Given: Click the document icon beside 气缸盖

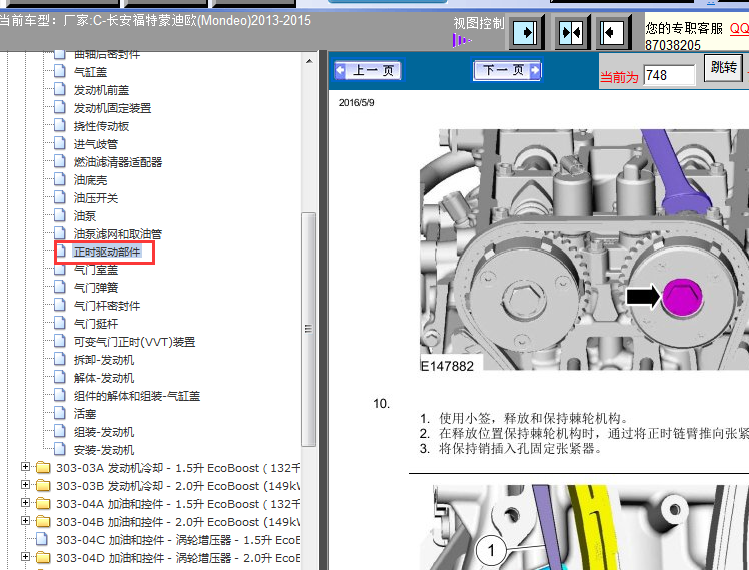Looking at the screenshot, I should (60, 71).
